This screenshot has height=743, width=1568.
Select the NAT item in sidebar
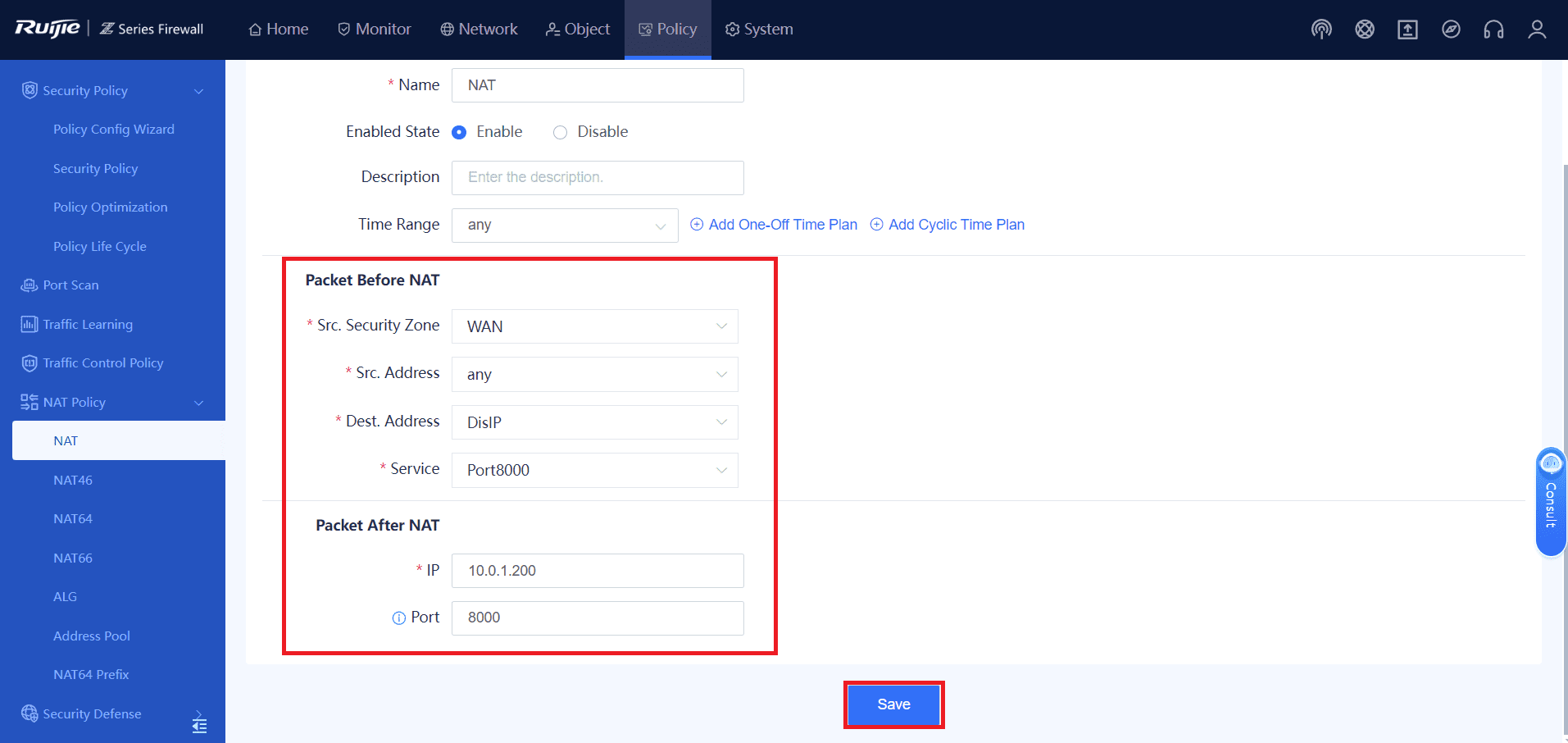[119, 440]
